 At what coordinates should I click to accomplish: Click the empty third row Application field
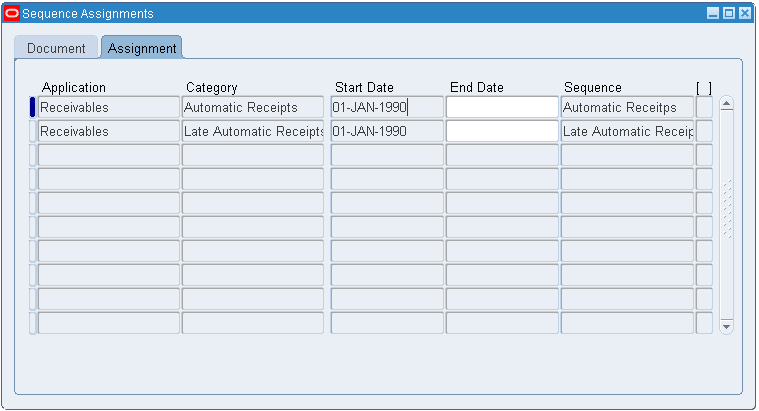click(x=108, y=155)
